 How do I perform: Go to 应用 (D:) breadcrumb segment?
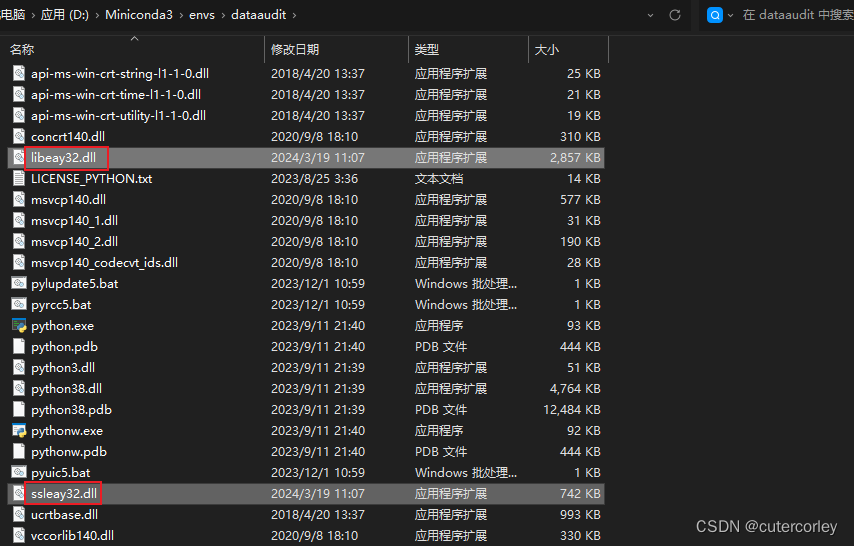64,15
